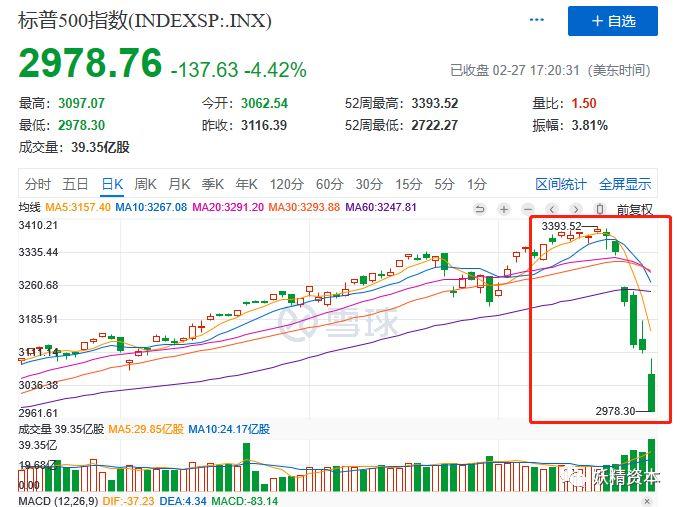This screenshot has width=682, height=507.
Task: Open the 前复权 adjustment dropdown
Action: click(634, 208)
